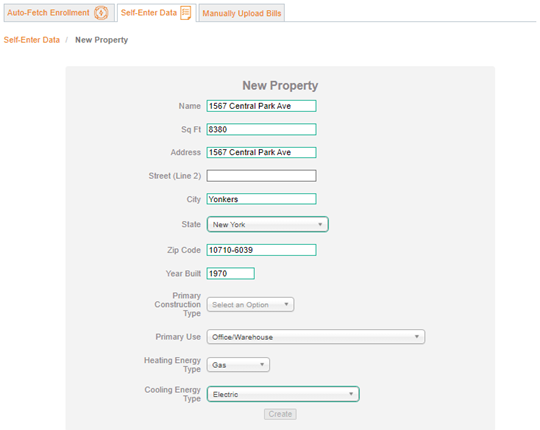540x430 pixels.
Task: Open the Primary Use Office/Warehouse dropdown
Action: pos(316,337)
